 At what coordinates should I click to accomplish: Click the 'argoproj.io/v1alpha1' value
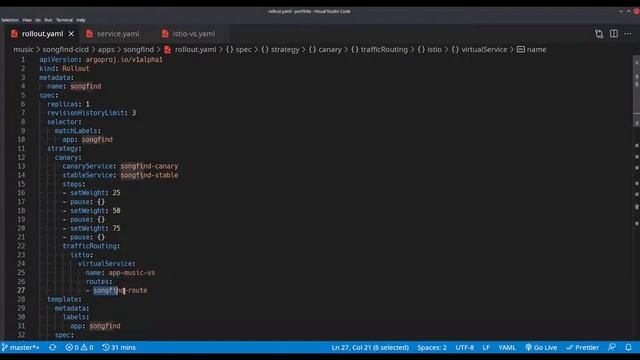[124, 60]
